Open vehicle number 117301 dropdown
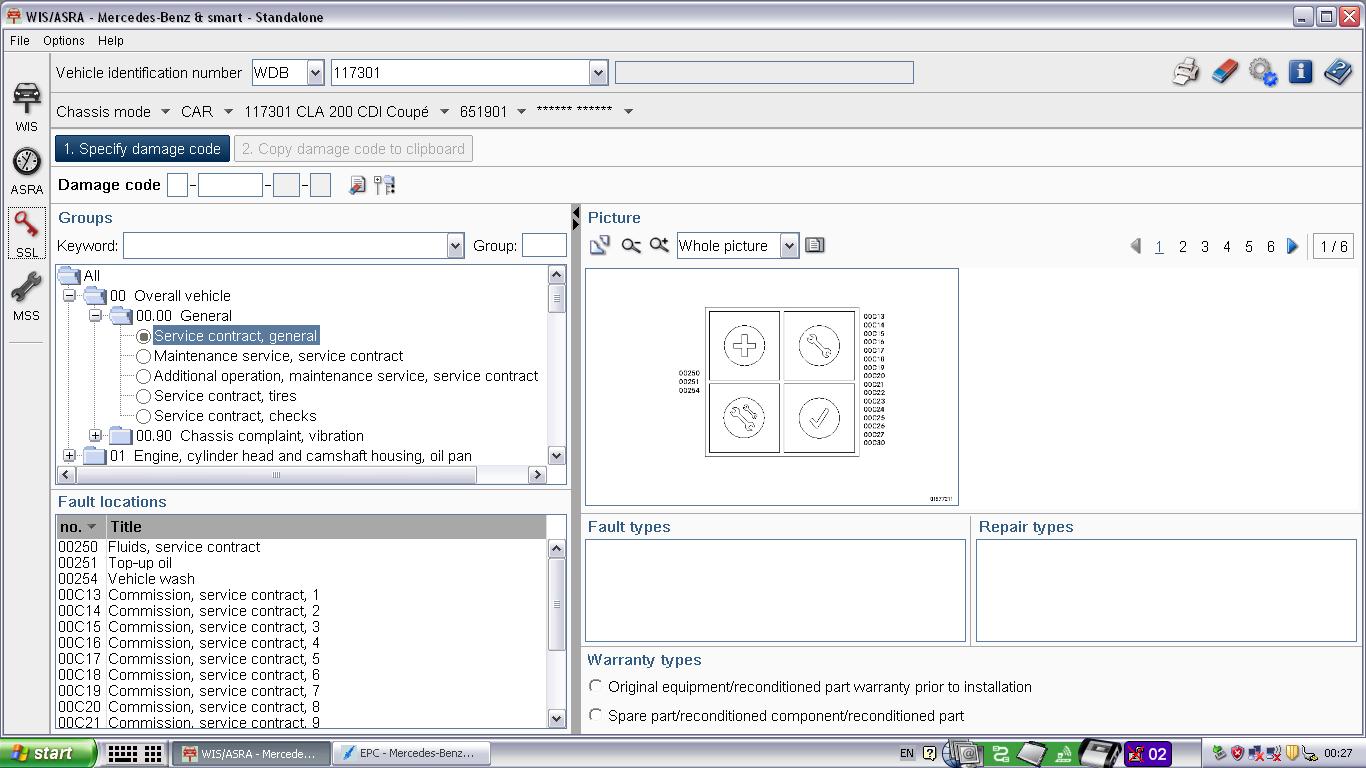This screenshot has height=768, width=1366. click(x=598, y=72)
